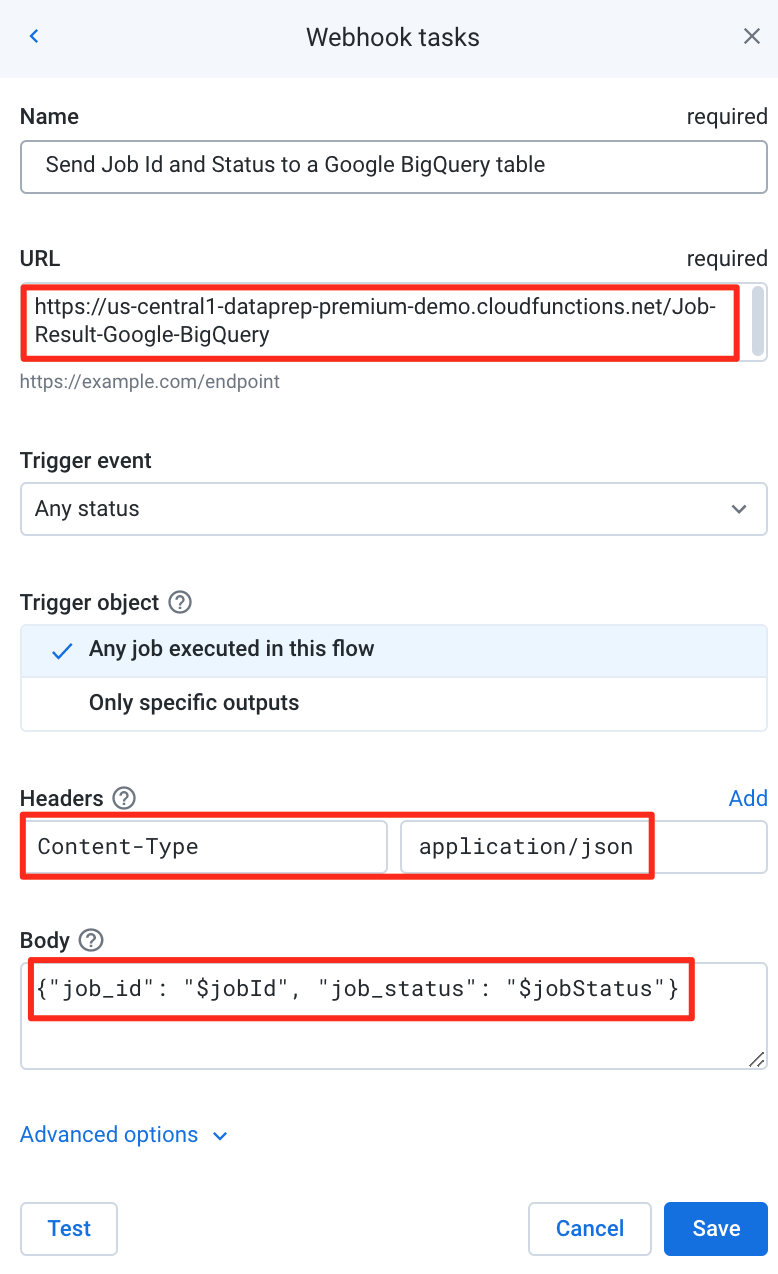
Task: Cancel webhook task editing
Action: tap(590, 1228)
